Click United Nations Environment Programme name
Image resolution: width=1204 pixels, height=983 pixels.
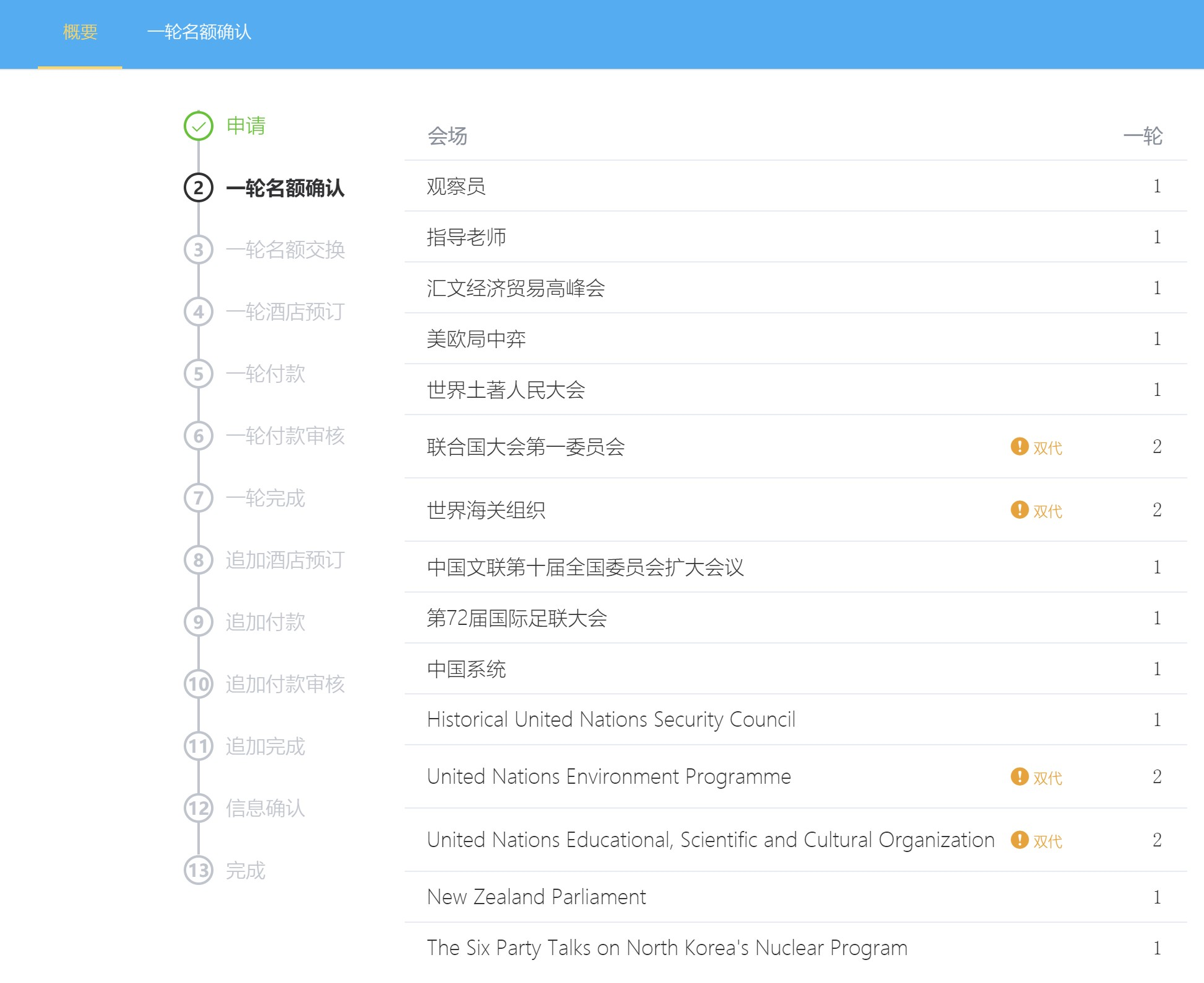pos(609,777)
